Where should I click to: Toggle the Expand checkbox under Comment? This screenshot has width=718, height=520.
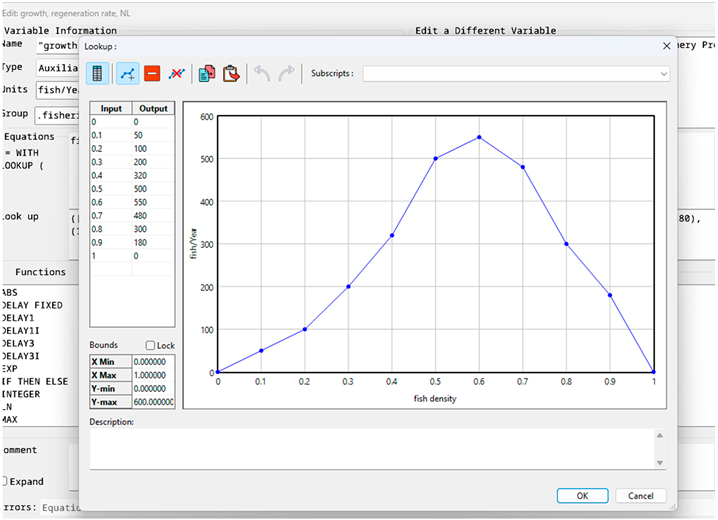[x=4, y=481]
